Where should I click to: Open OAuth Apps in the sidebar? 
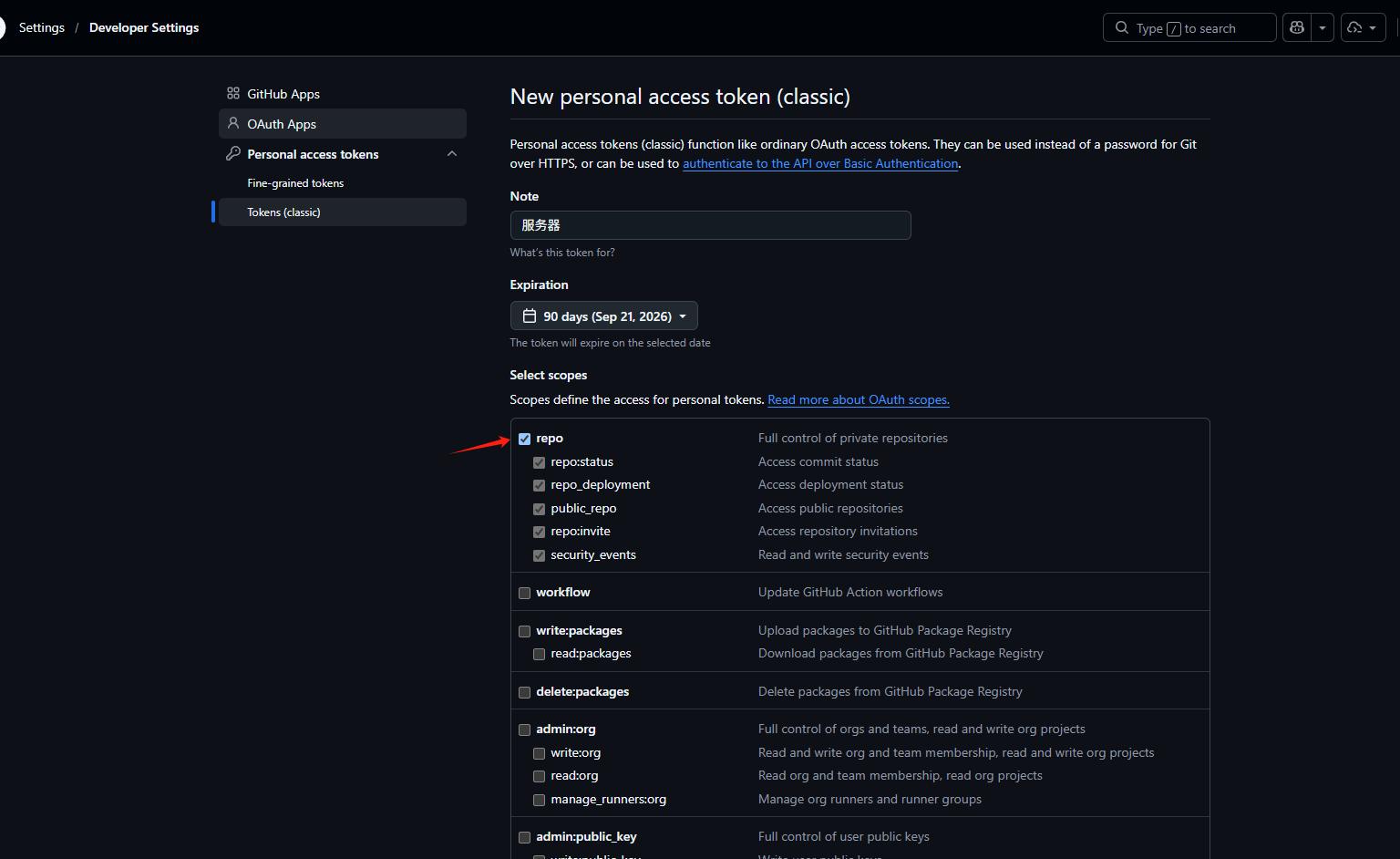coord(343,124)
